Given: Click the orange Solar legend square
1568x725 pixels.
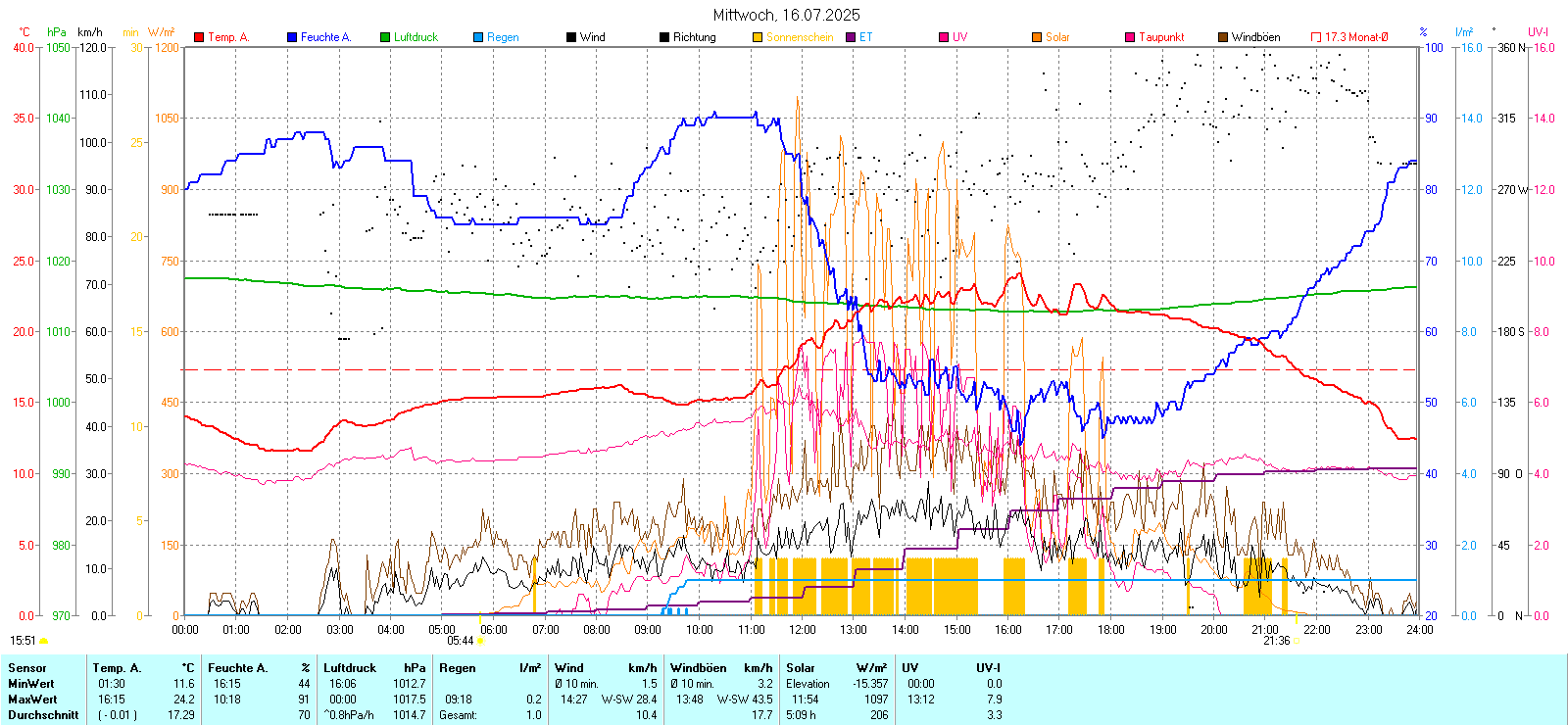Looking at the screenshot, I should (1037, 37).
